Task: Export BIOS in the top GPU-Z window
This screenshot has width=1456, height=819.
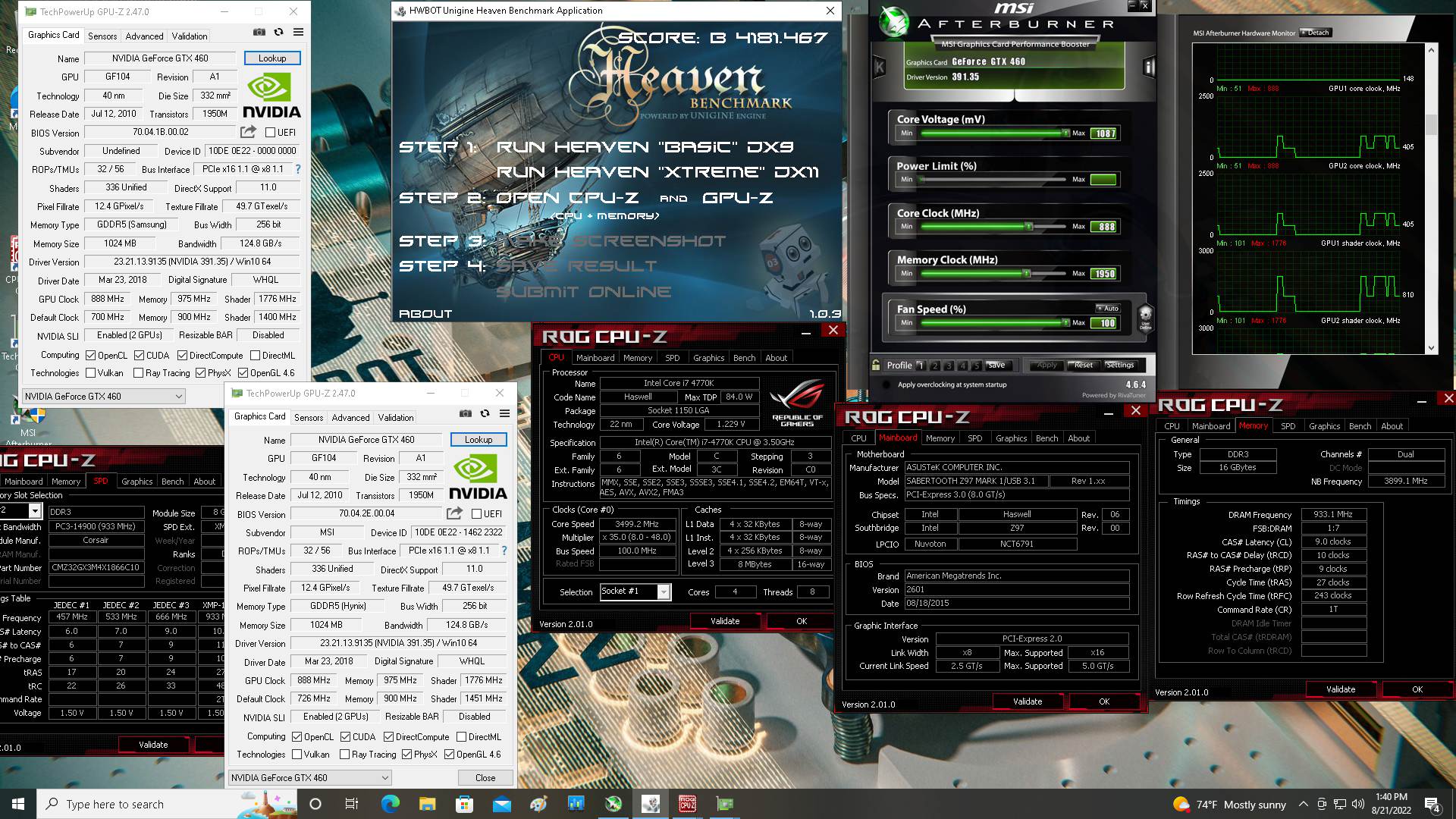Action: click(x=248, y=132)
